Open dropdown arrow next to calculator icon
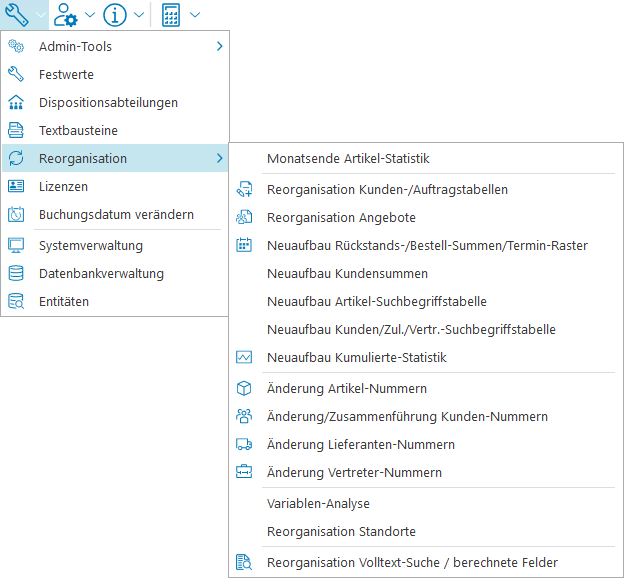The width and height of the screenshot is (624, 578). coord(194,15)
